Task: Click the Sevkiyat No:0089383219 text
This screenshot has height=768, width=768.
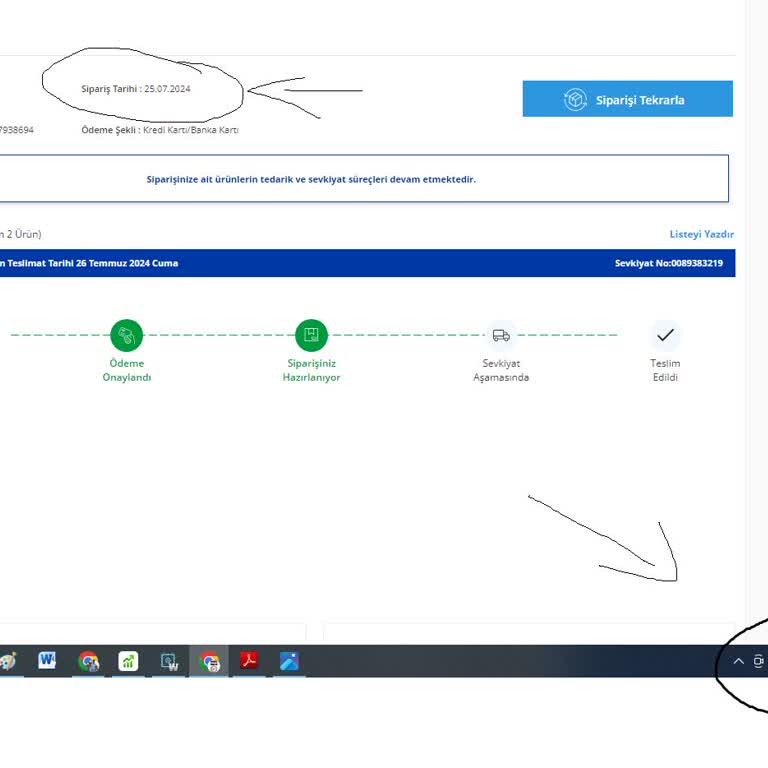Action: [x=669, y=263]
